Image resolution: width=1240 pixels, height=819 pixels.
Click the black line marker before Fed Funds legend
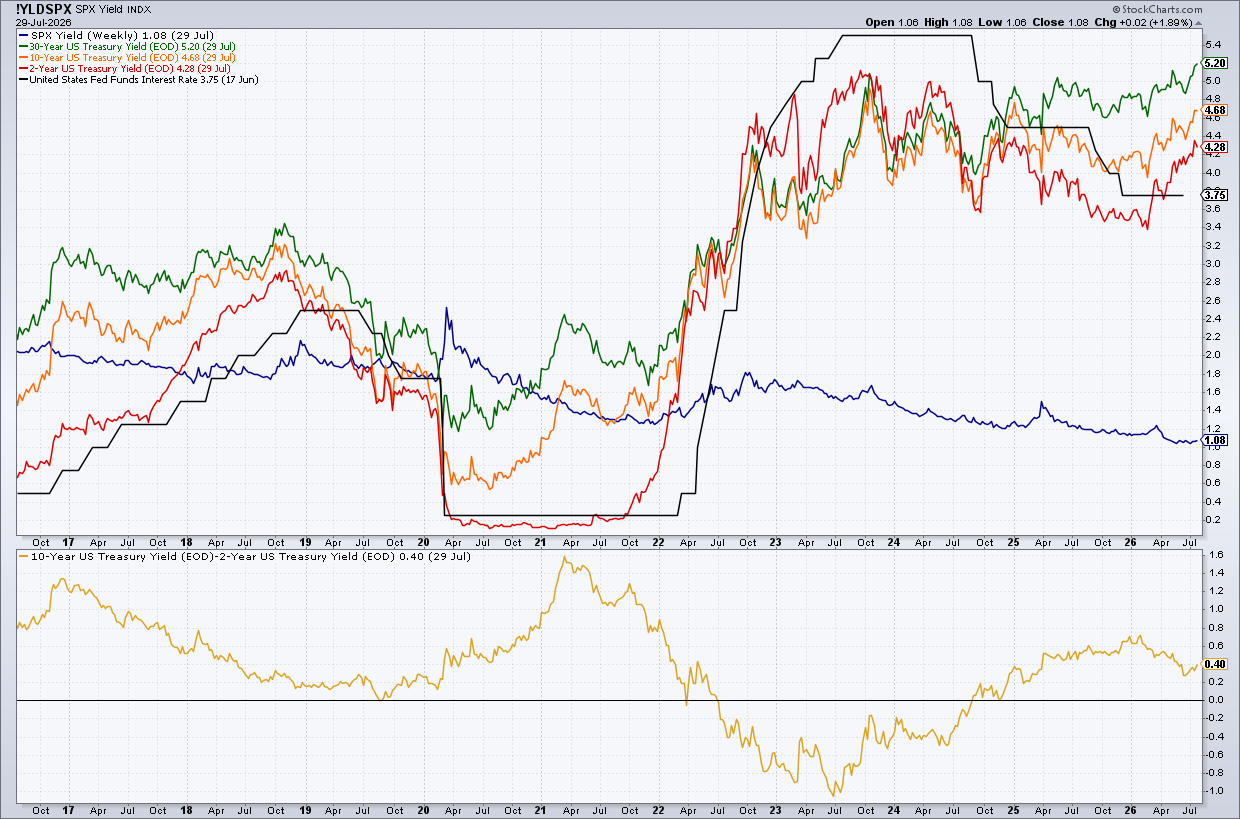point(24,79)
